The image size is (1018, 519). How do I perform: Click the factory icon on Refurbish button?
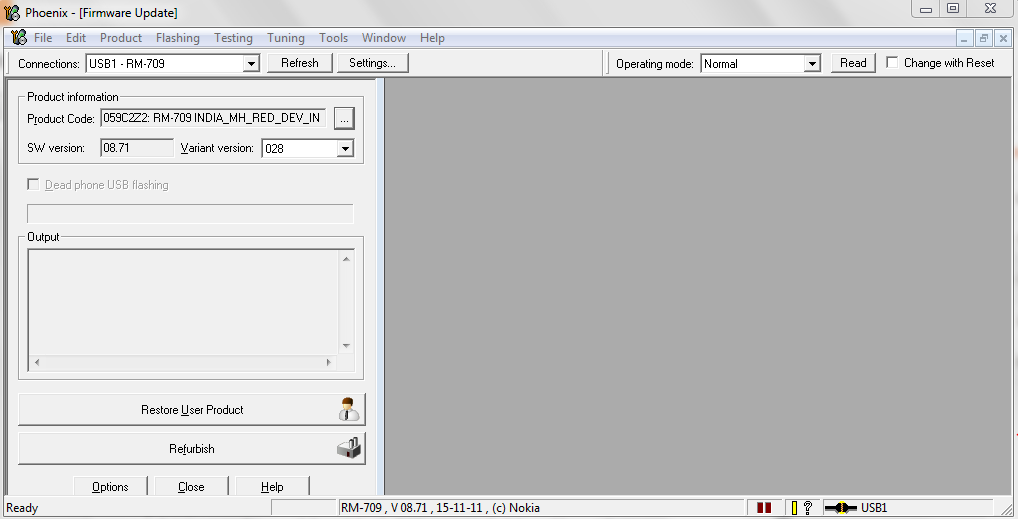coord(349,448)
